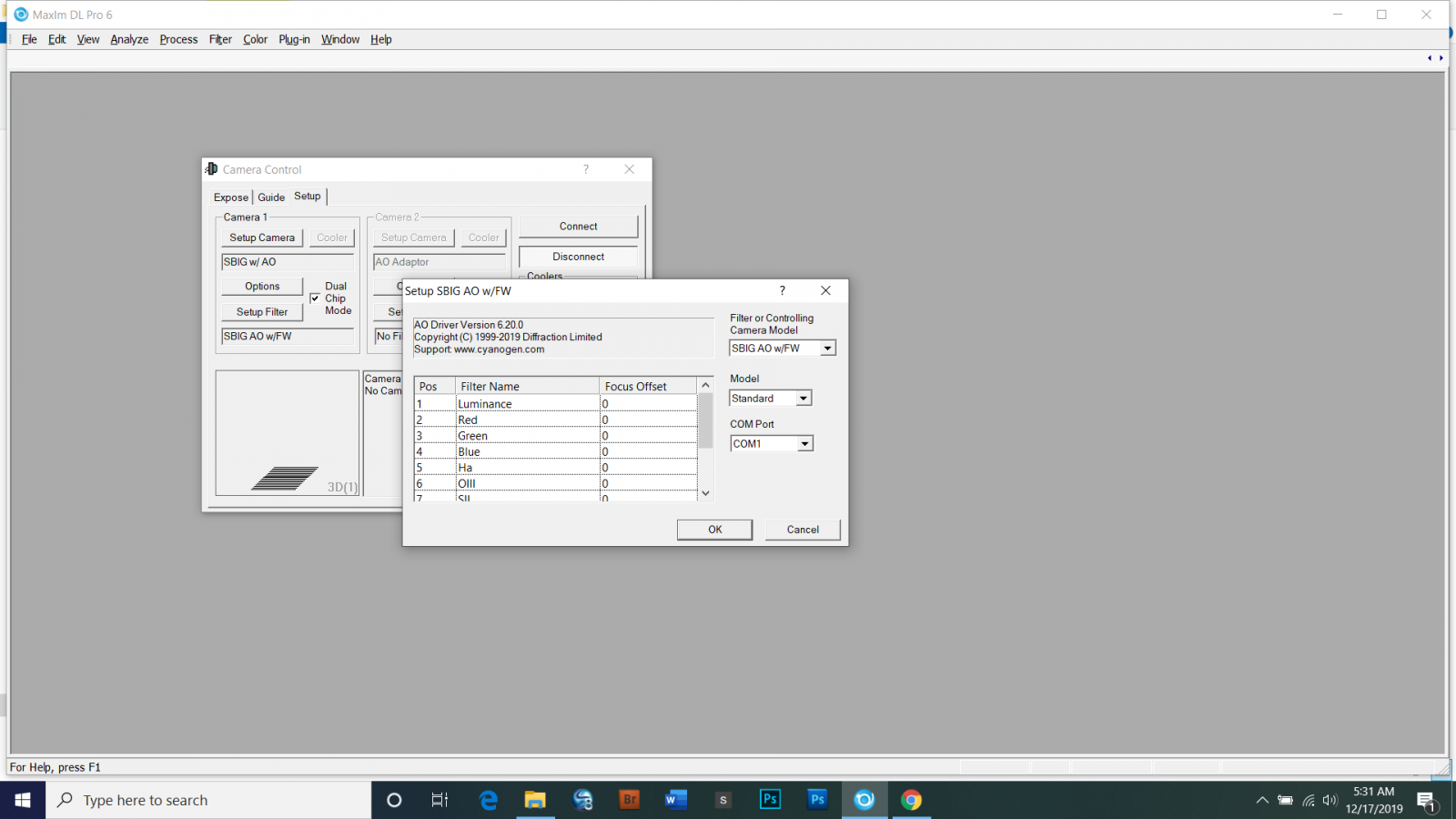Click help question mark in Setup SBIG dialog
This screenshot has width=1456, height=819.
(x=782, y=290)
